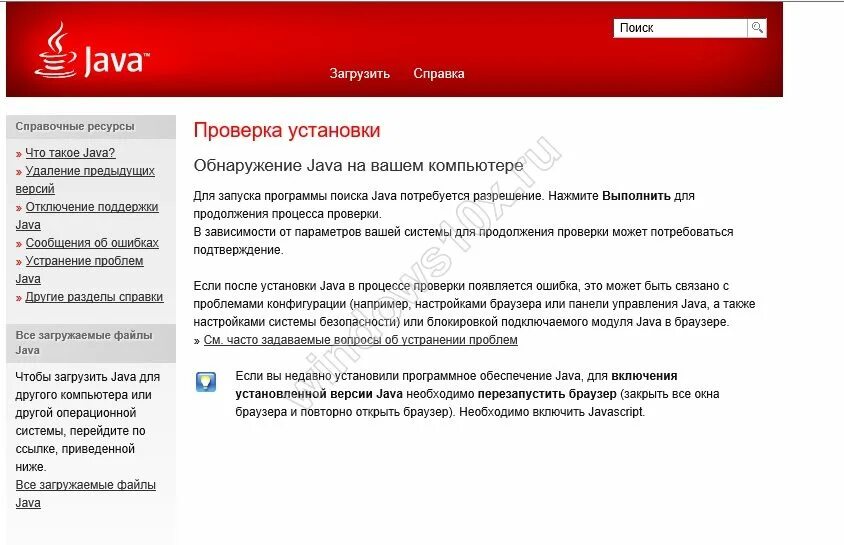The height and width of the screenshot is (545, 844).
Task: Open the Все загружаемые файлы Java link
Action: (86, 494)
